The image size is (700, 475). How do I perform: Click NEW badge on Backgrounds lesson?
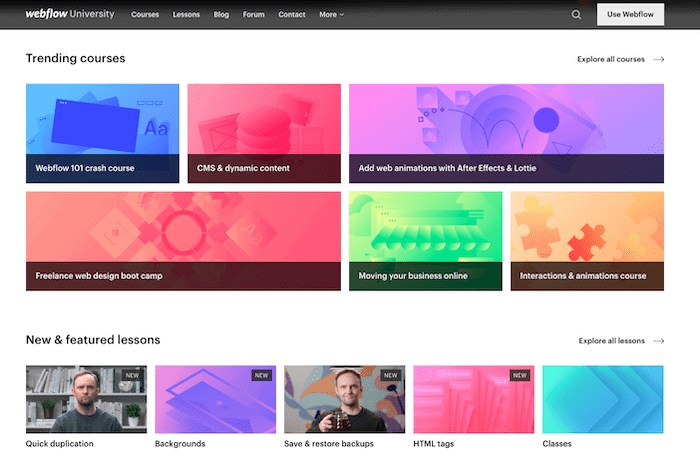(x=262, y=375)
